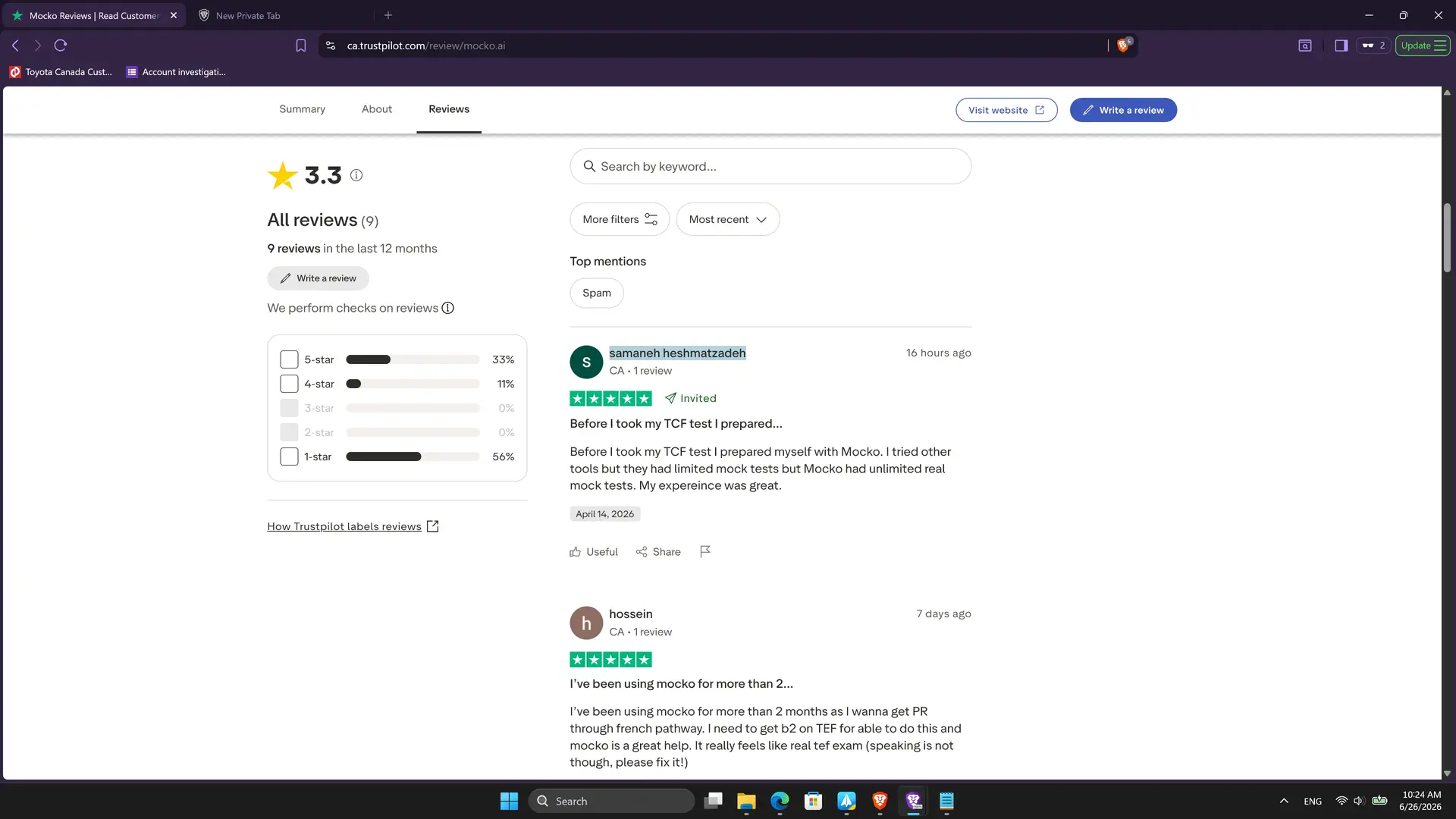Go back with the browser back arrow
This screenshot has width=1456, height=819.
point(15,45)
